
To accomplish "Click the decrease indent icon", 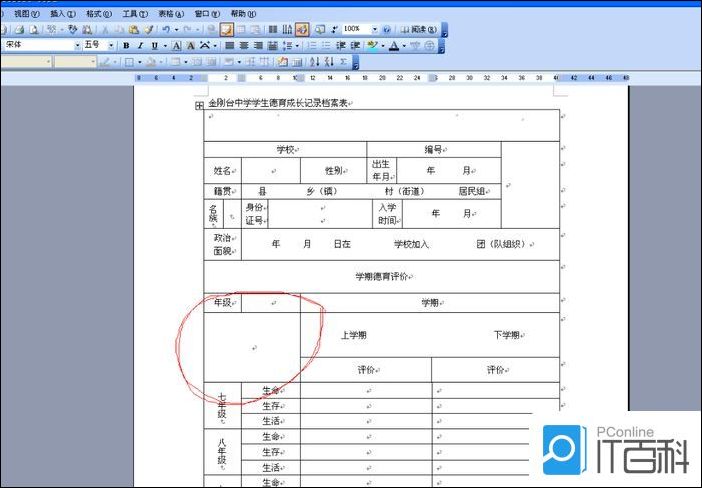I will click(x=340, y=45).
